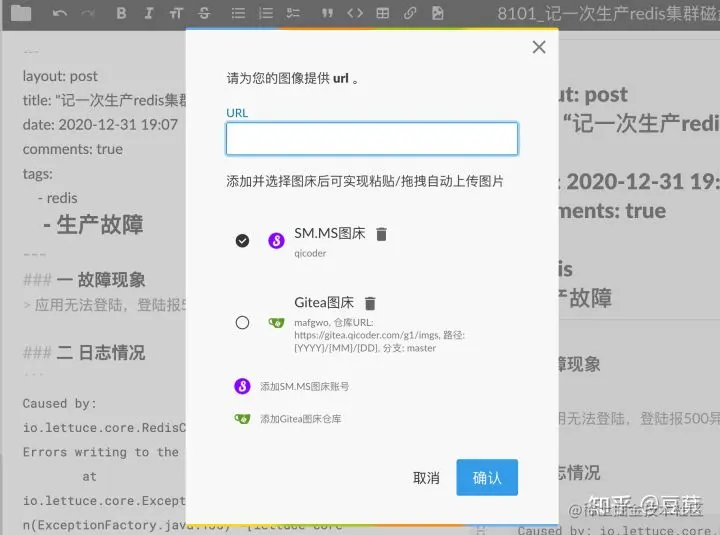720x535 pixels.
Task: Insert a table
Action: (x=382, y=13)
